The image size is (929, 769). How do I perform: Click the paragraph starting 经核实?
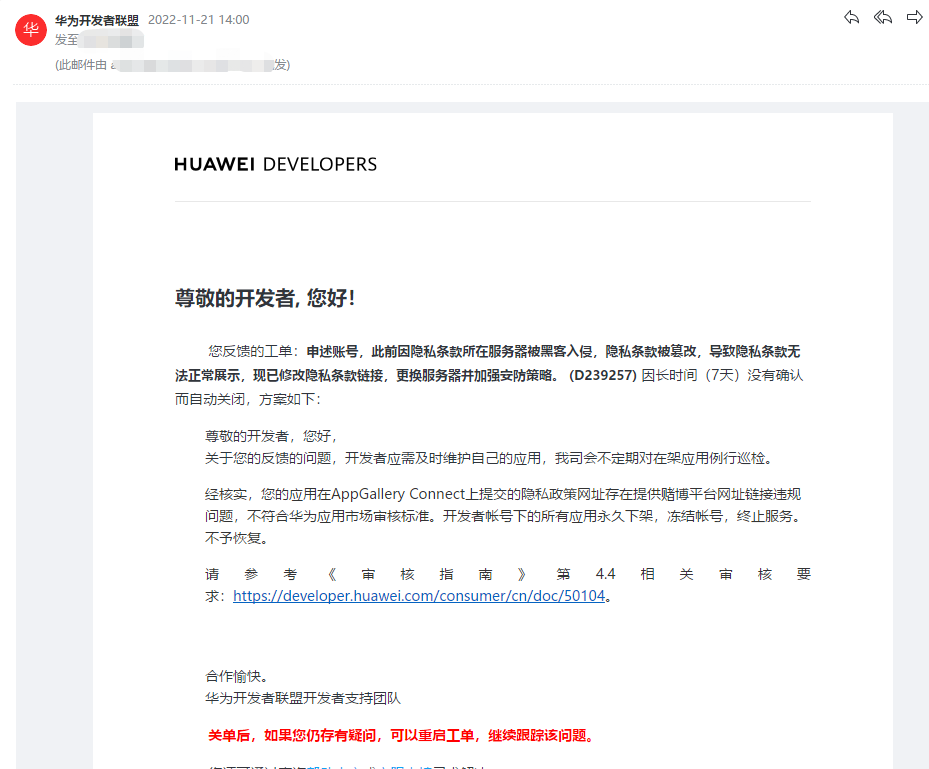(x=503, y=516)
